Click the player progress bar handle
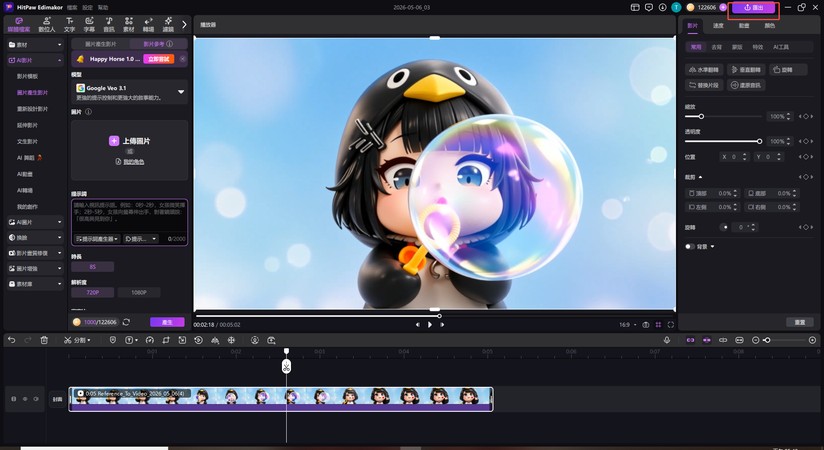This screenshot has width=824, height=450. coord(439,316)
